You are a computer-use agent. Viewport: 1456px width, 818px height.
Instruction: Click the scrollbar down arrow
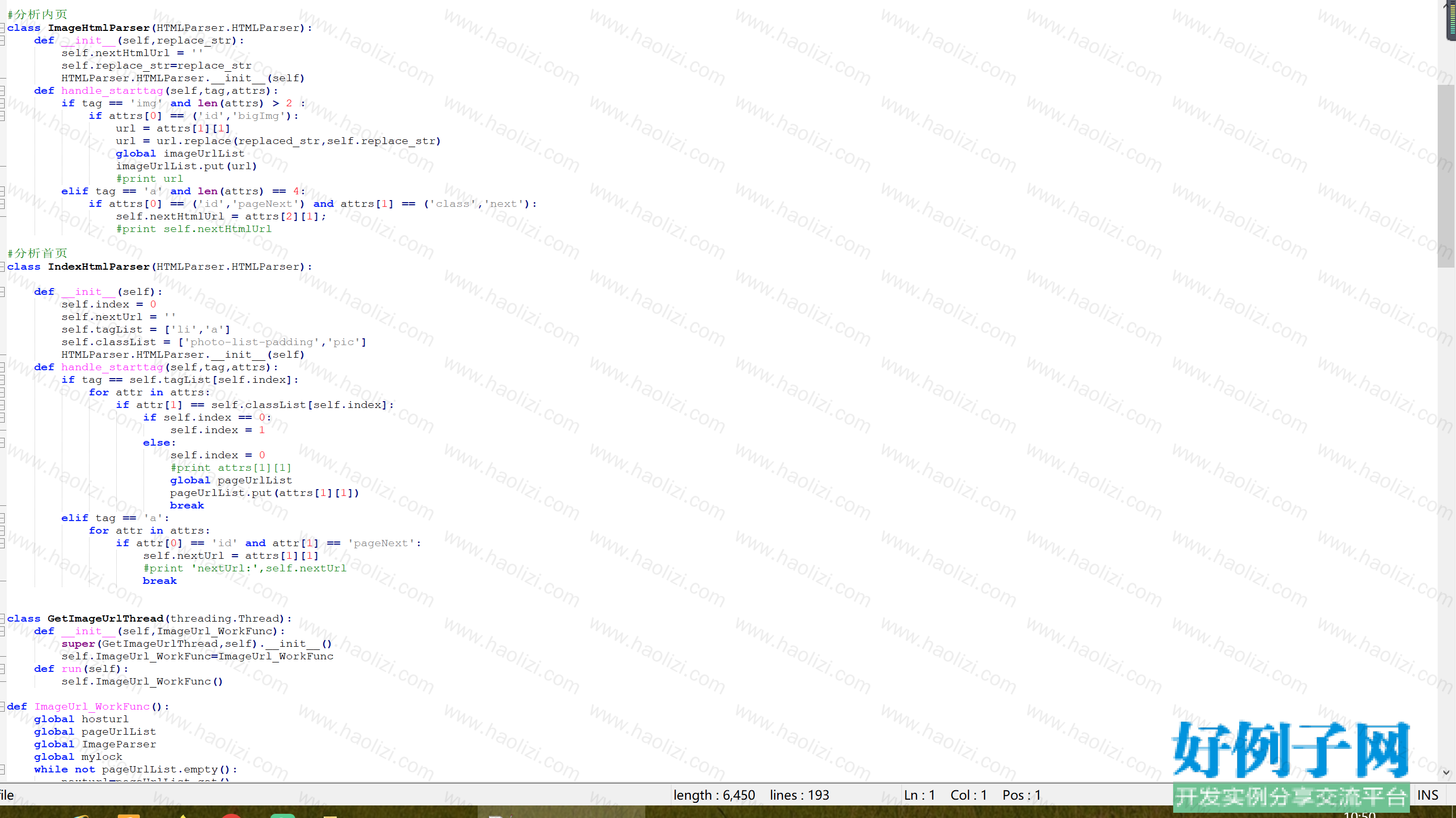pyautogui.click(x=1446, y=772)
